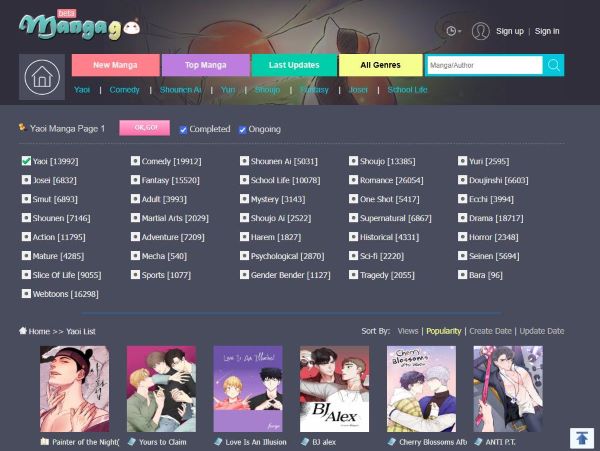
Task: Sort the list by Popularity
Action: tap(443, 331)
